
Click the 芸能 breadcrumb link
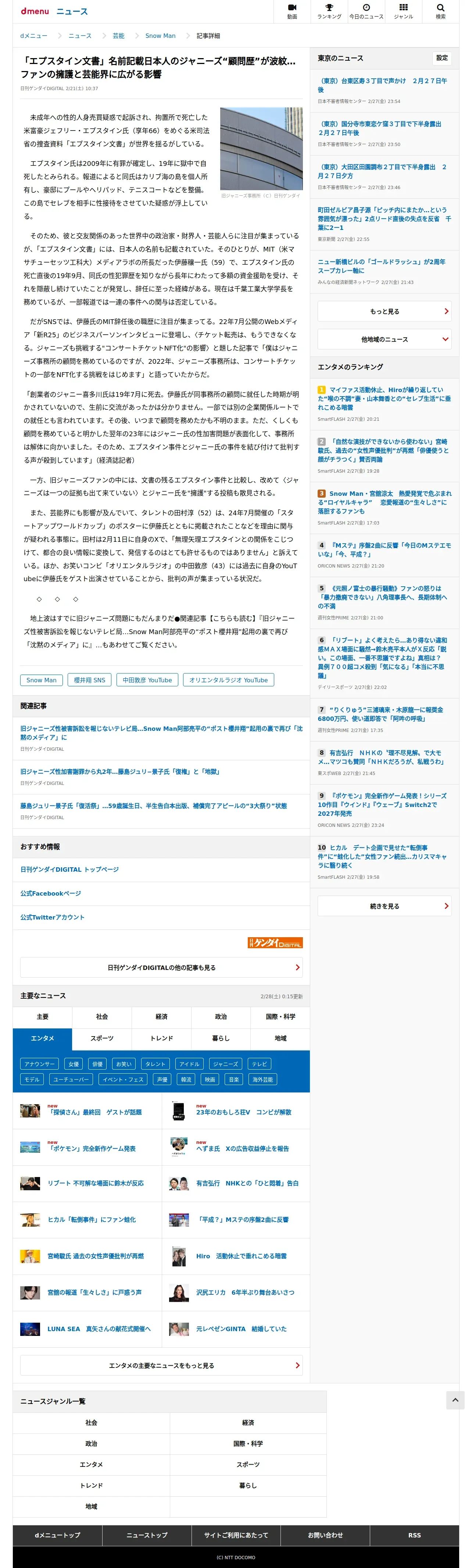[119, 36]
